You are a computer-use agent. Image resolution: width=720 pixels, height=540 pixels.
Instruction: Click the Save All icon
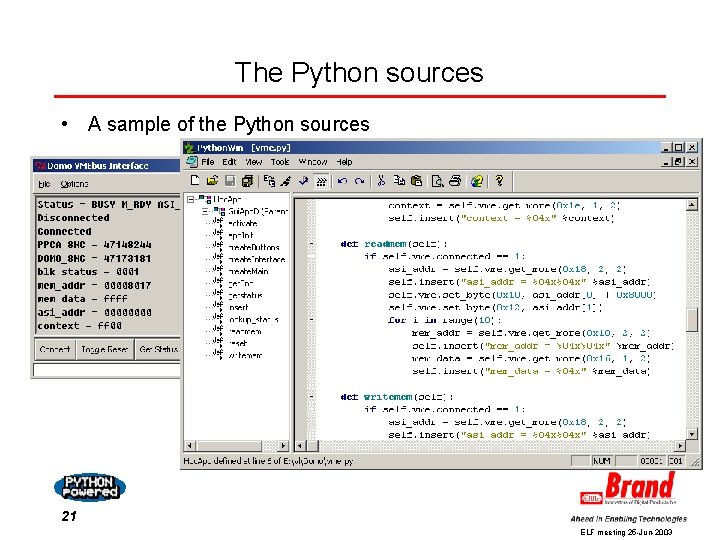pos(247,181)
